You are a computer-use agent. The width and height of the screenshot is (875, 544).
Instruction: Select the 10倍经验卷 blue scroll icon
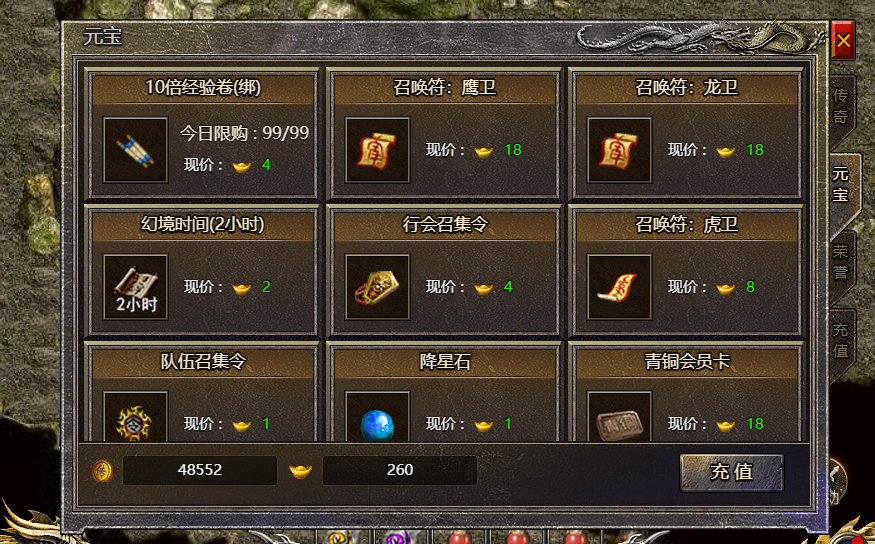[x=136, y=150]
